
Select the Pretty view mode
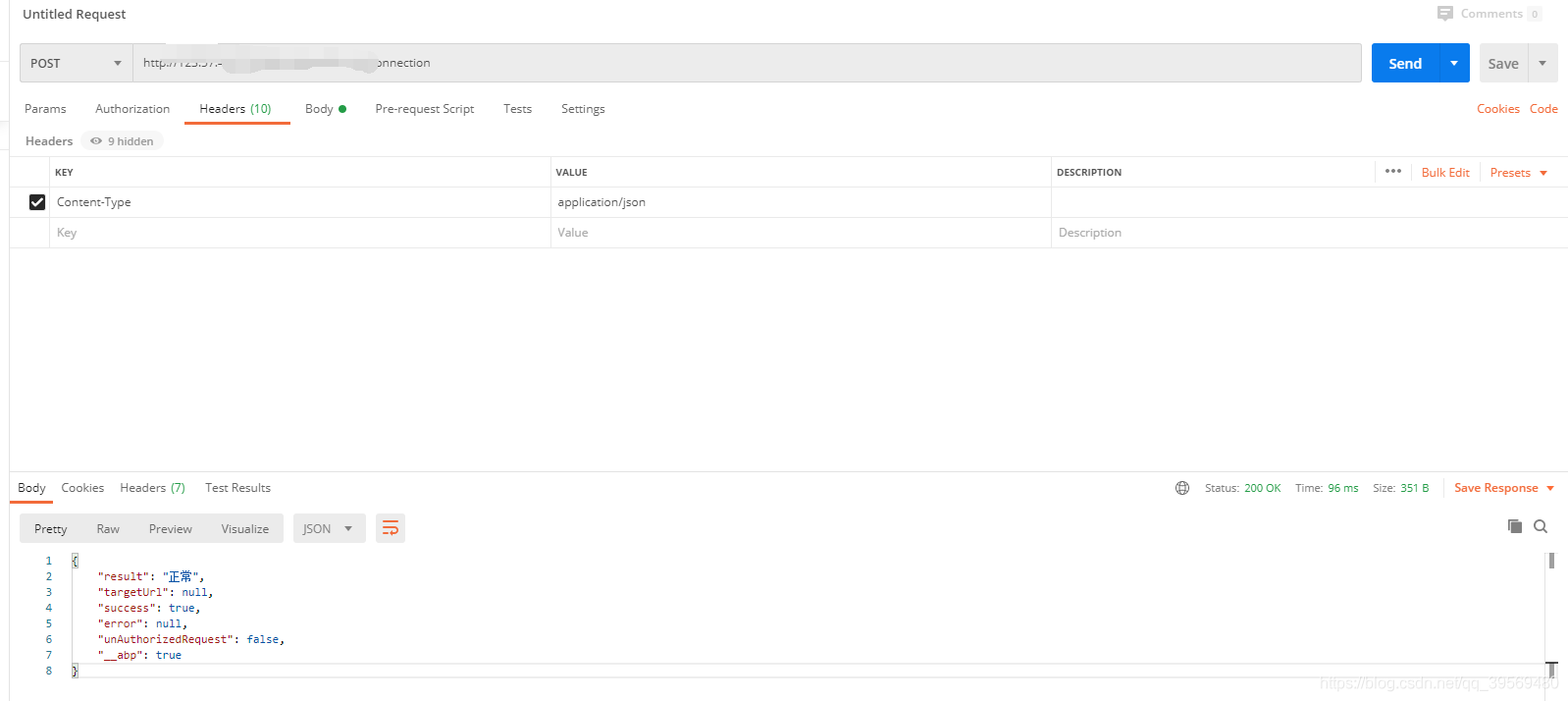coord(51,528)
